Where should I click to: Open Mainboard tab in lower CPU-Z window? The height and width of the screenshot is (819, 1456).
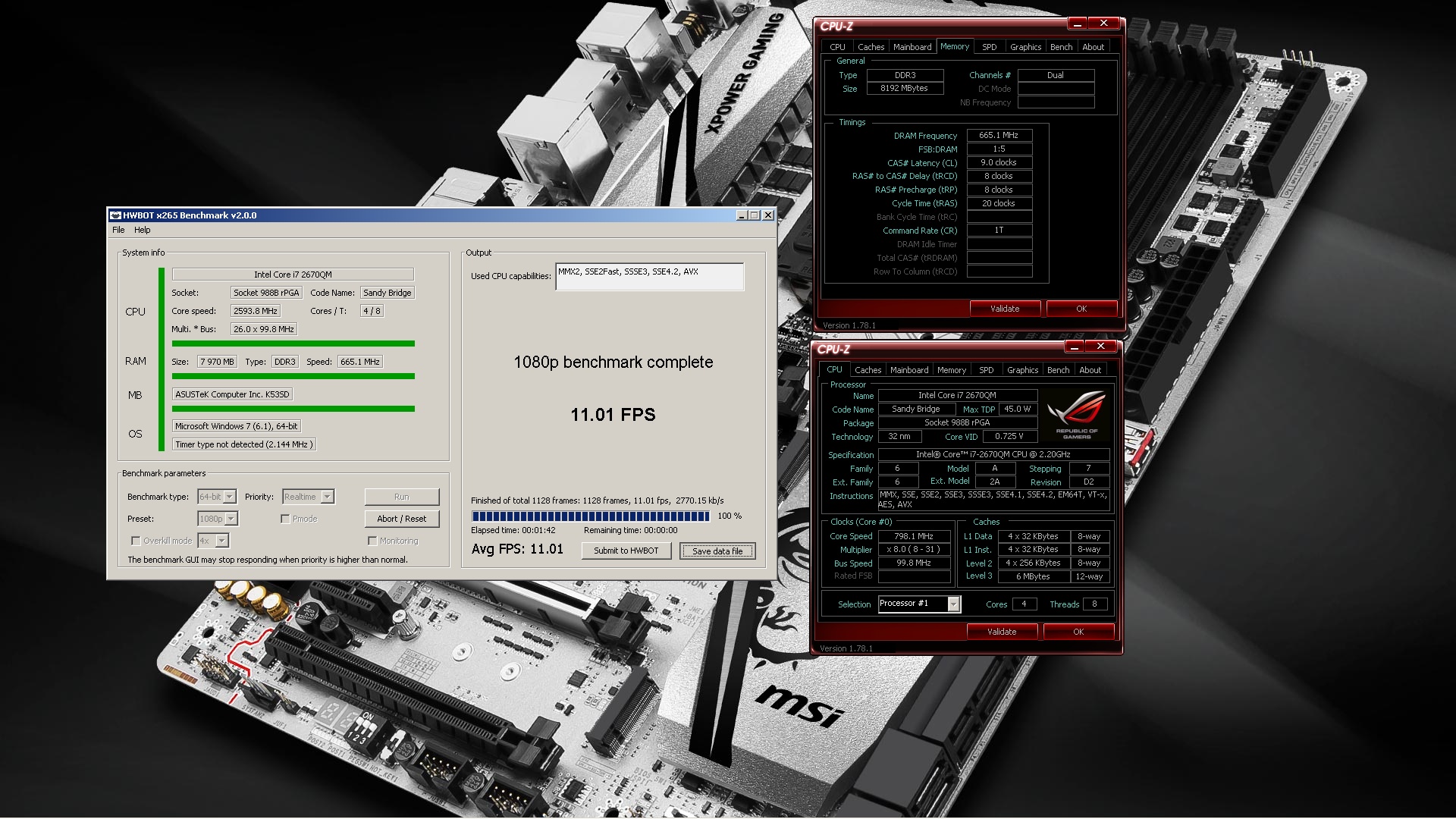click(909, 370)
